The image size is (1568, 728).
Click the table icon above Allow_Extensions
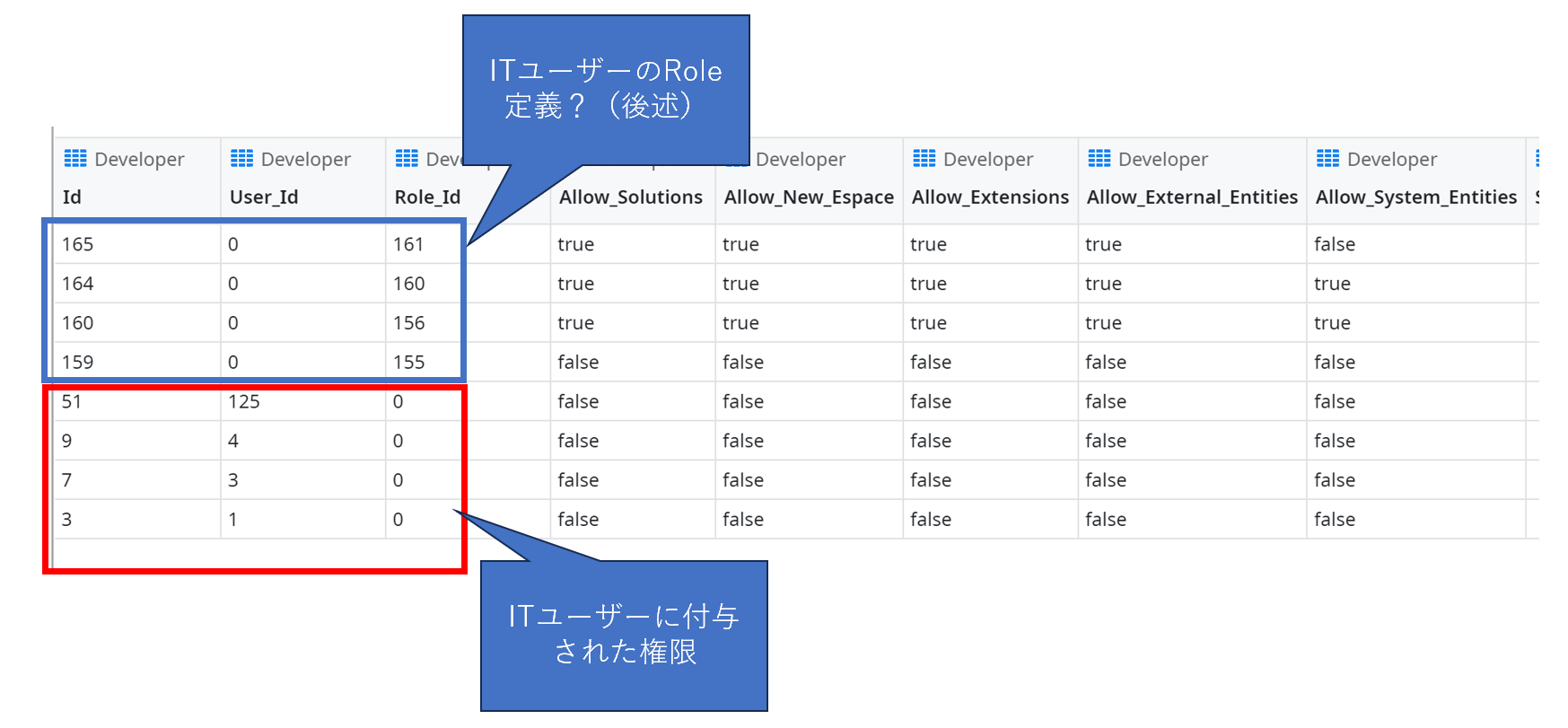[x=924, y=159]
